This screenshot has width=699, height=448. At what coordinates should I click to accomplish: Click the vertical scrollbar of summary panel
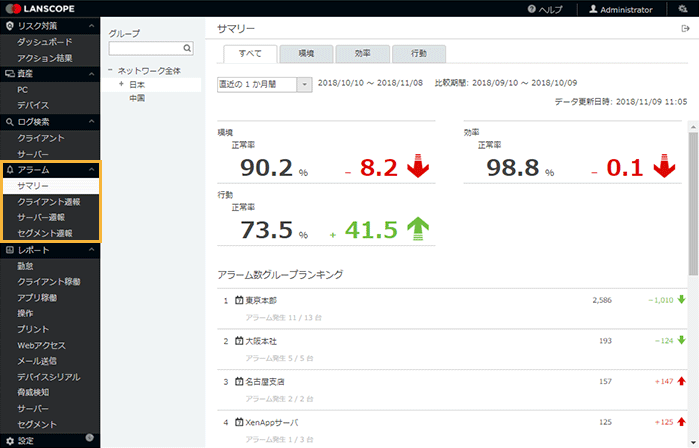click(693, 200)
